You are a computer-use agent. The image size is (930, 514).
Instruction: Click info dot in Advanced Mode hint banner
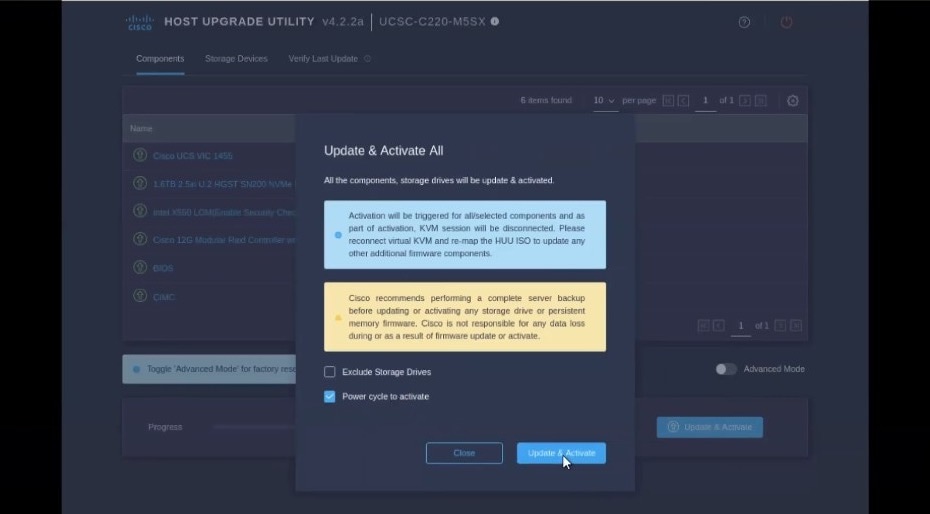point(136,369)
